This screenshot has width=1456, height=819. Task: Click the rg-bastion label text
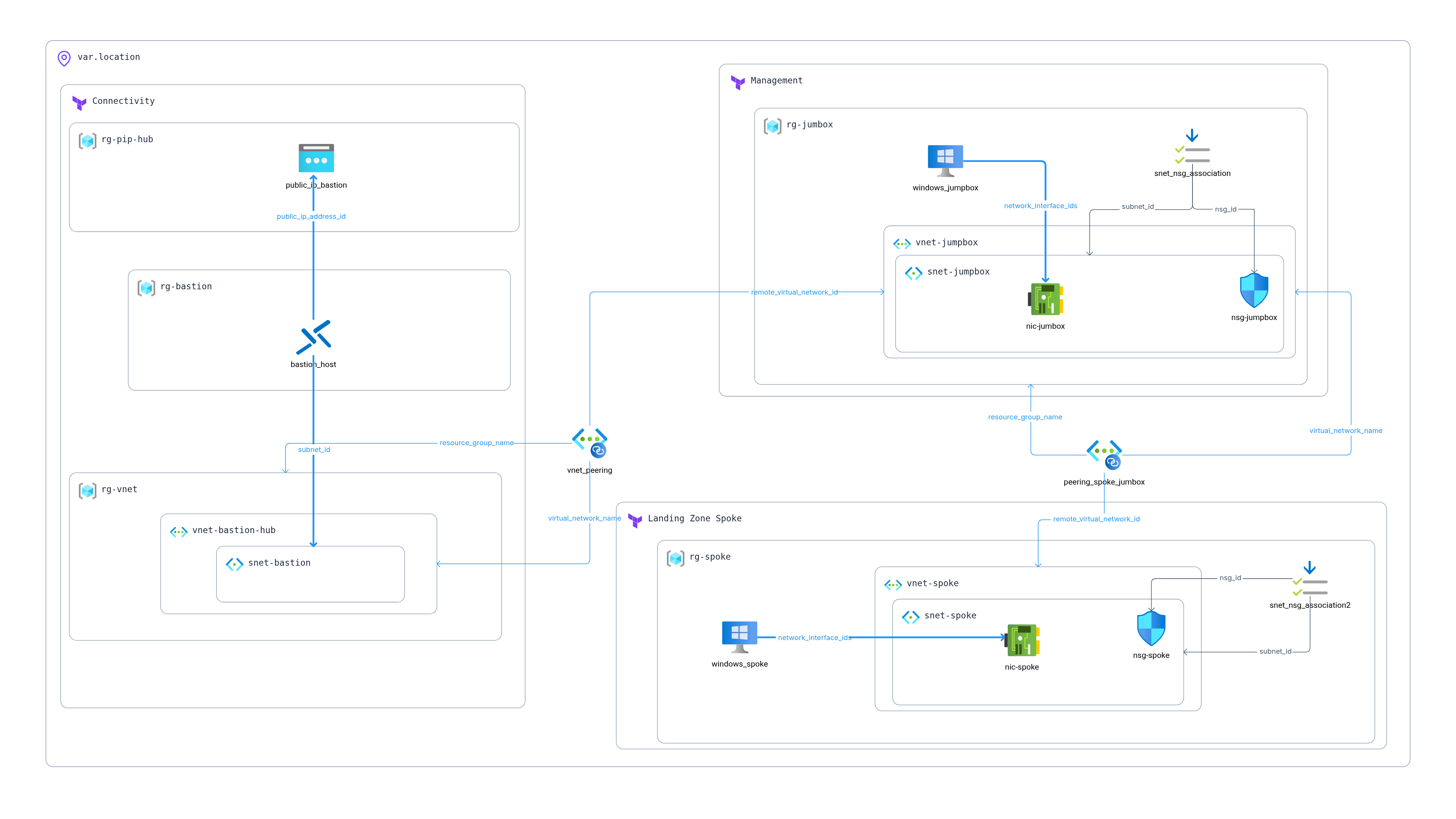tap(186, 287)
